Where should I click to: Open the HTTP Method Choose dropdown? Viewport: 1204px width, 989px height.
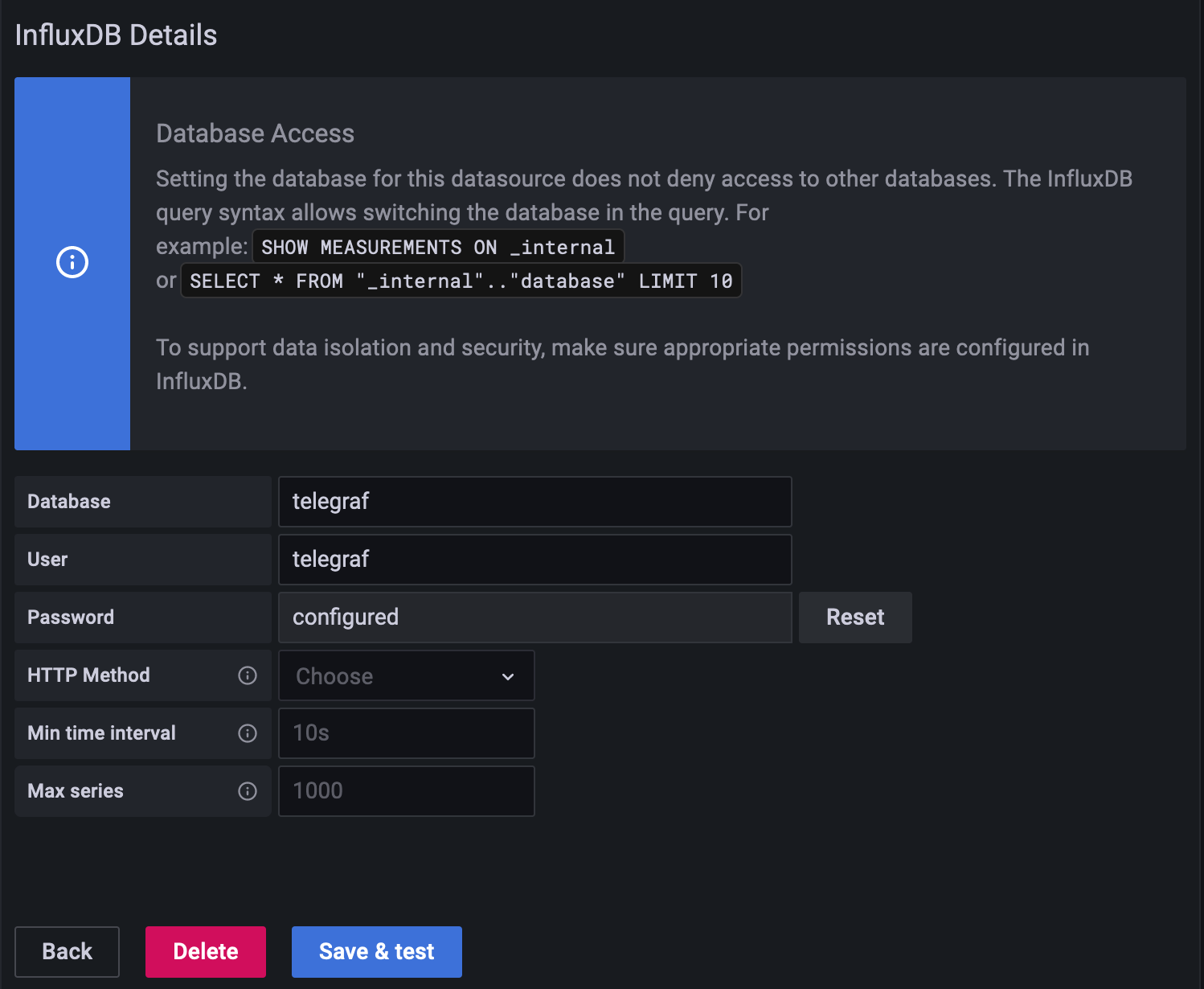tap(407, 675)
